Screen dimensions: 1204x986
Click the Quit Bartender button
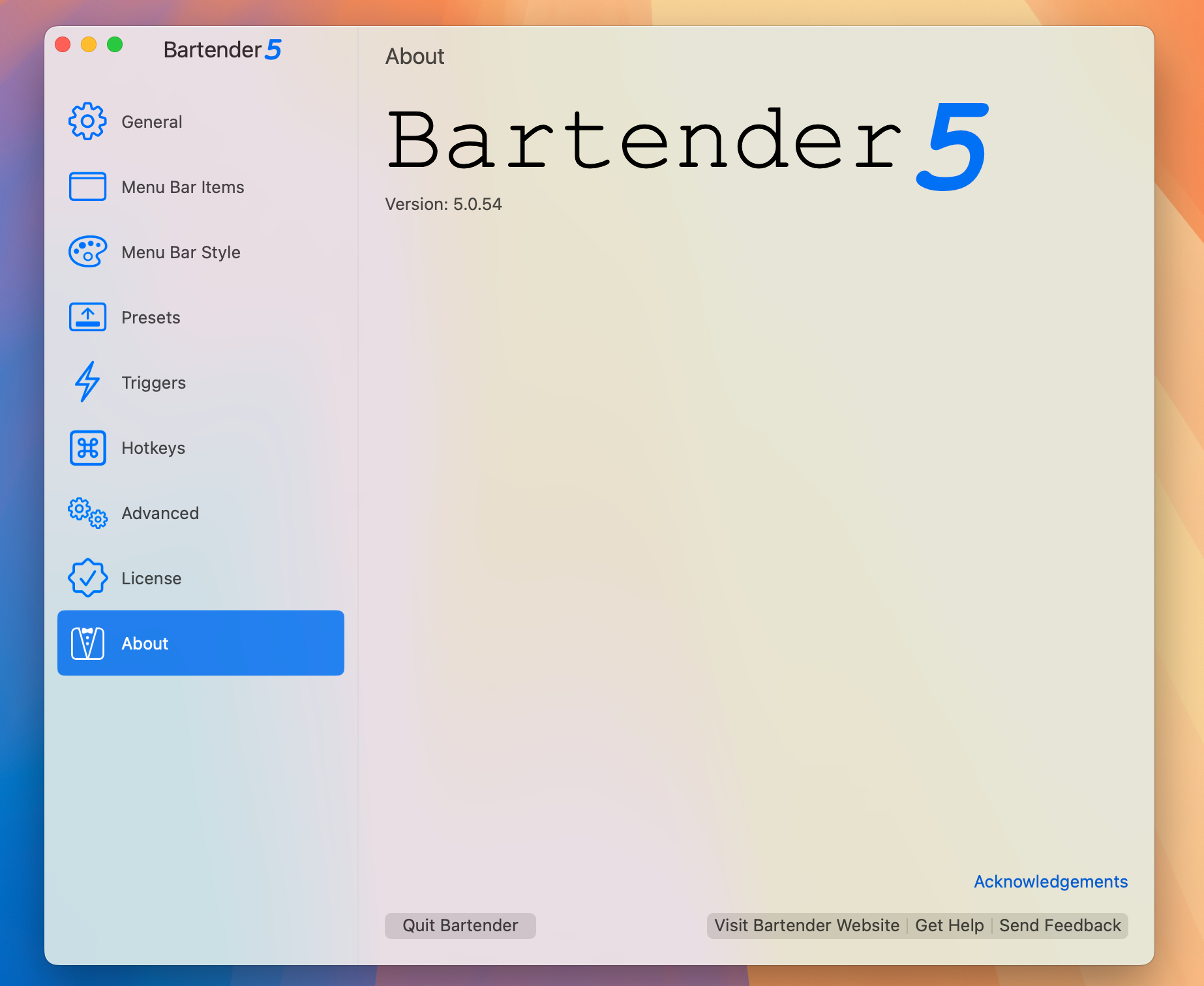(x=460, y=925)
